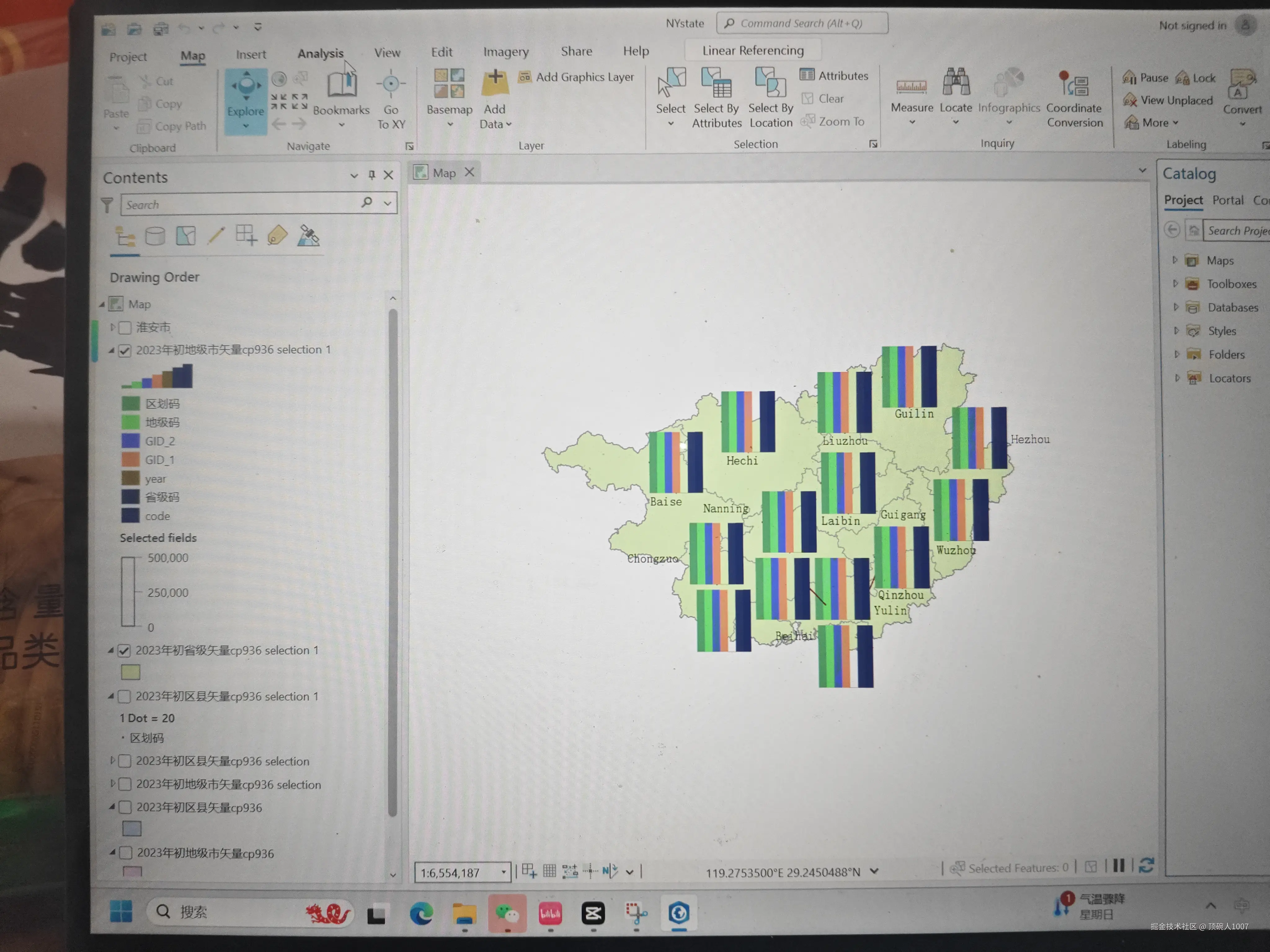Show List By Drawing Order view
Screen dimensions: 1270x952
click(125, 236)
